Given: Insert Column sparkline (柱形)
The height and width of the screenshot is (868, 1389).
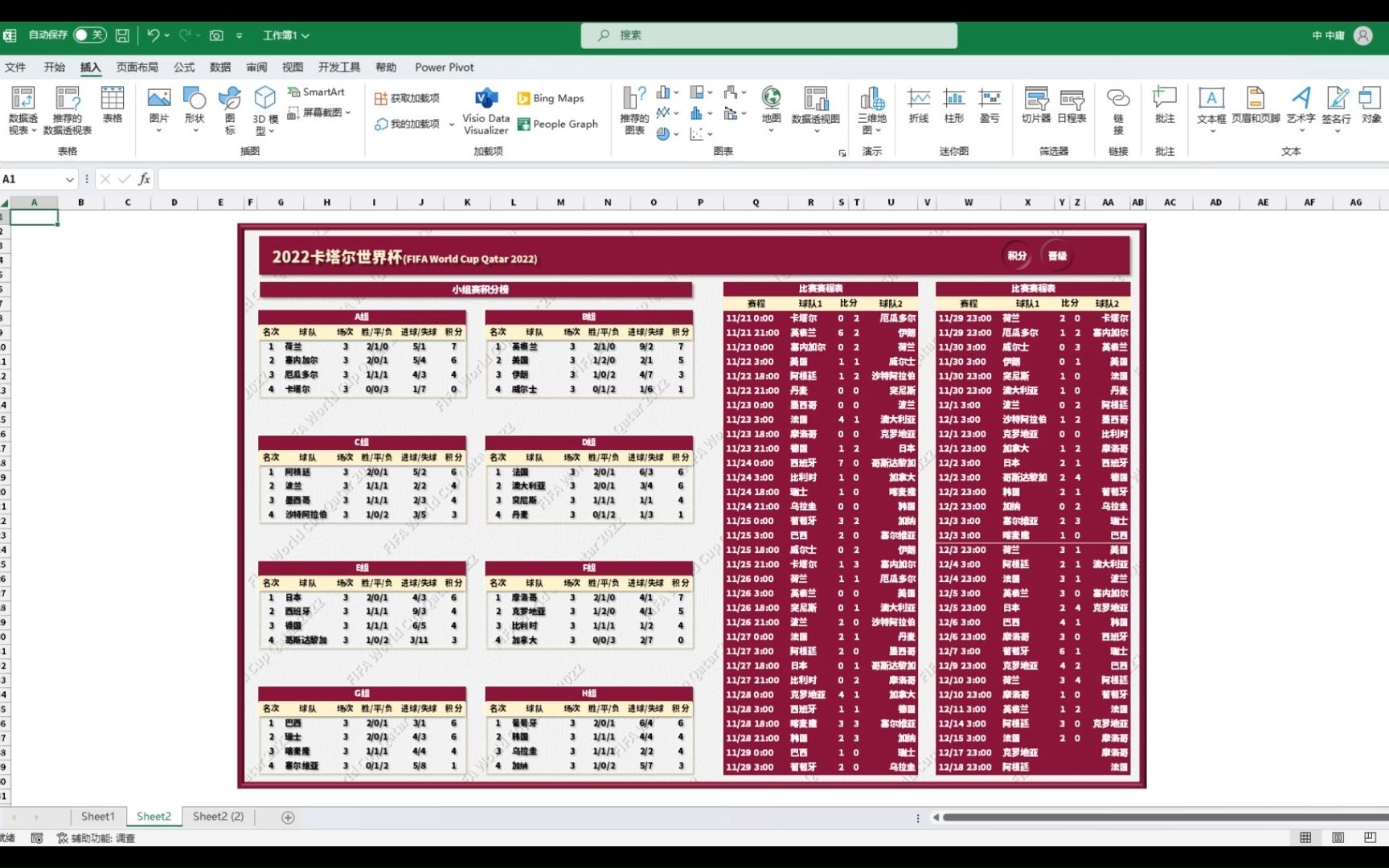Looking at the screenshot, I should coord(954,105).
